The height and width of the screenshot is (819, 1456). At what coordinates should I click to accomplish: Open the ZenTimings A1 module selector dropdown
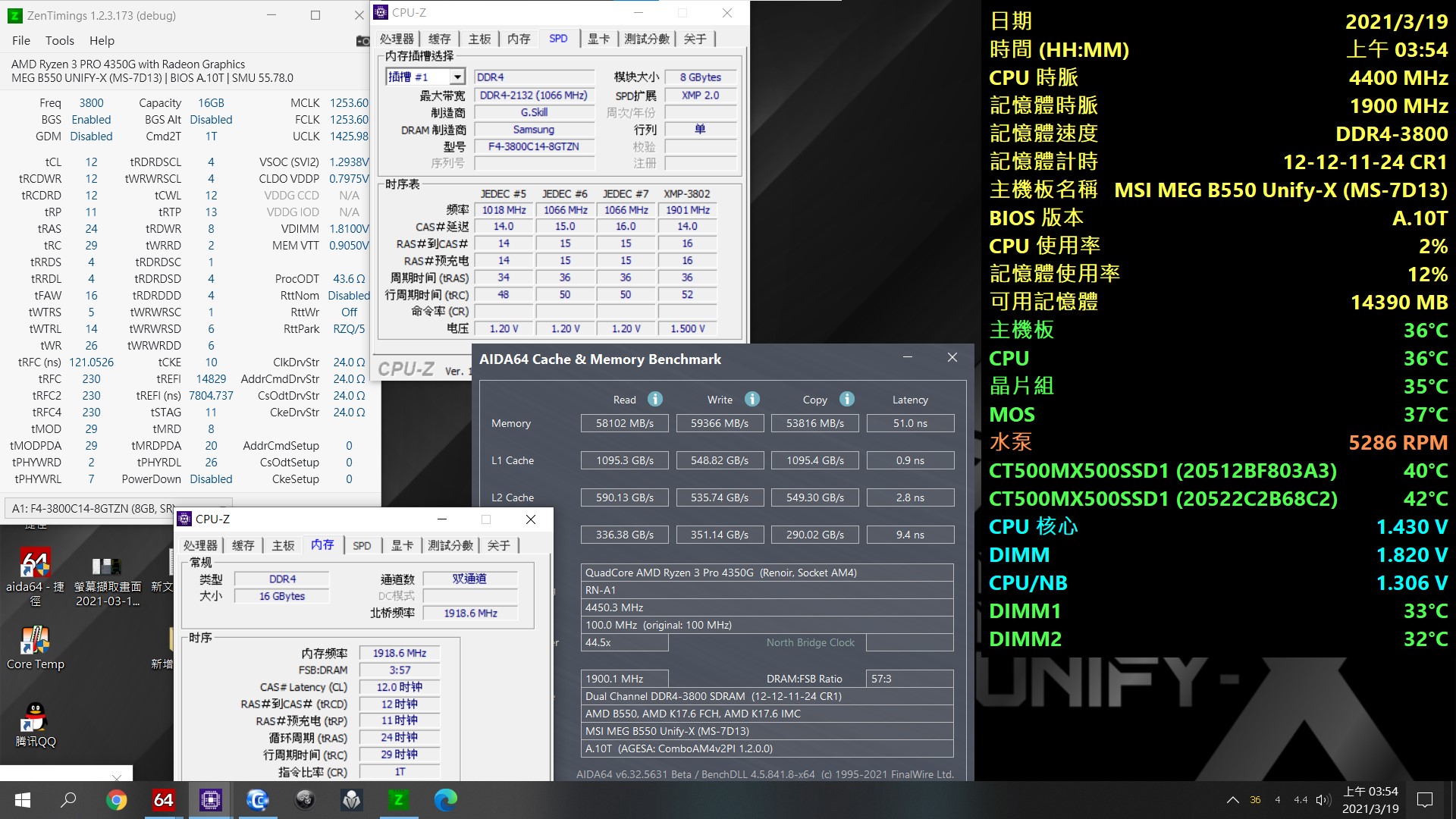118,508
